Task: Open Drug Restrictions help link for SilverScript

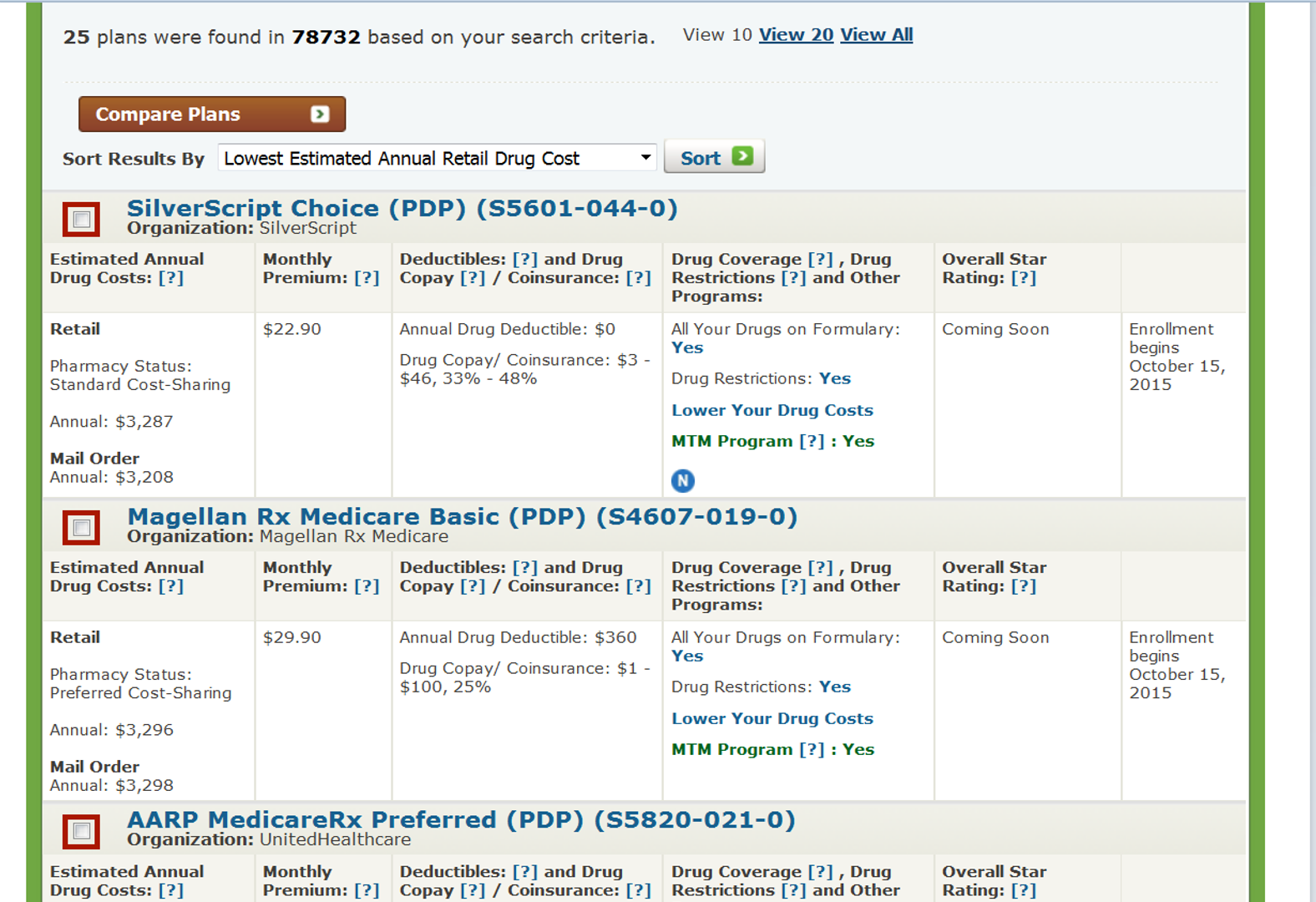Action: point(793,278)
